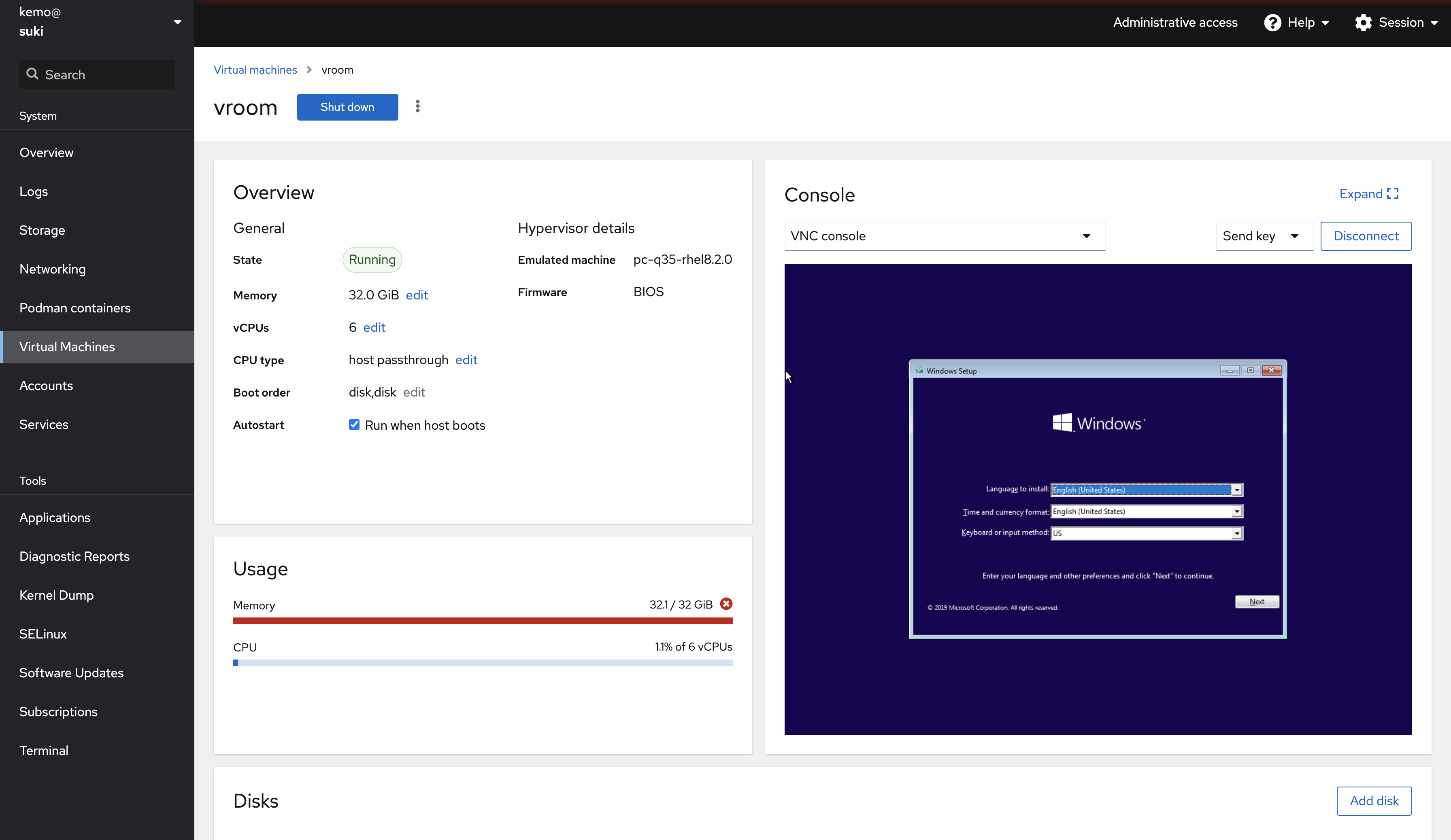Click the Expand fullscreen icon in Console
Image resolution: width=1451 pixels, height=840 pixels.
pos(1392,193)
